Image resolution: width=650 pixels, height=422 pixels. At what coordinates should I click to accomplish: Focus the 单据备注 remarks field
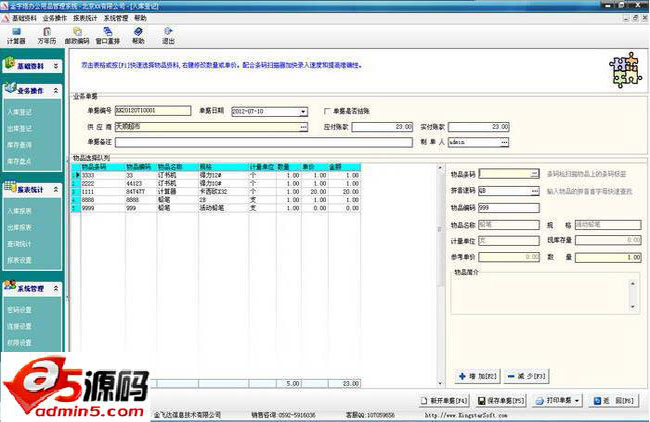pyautogui.click(x=264, y=142)
